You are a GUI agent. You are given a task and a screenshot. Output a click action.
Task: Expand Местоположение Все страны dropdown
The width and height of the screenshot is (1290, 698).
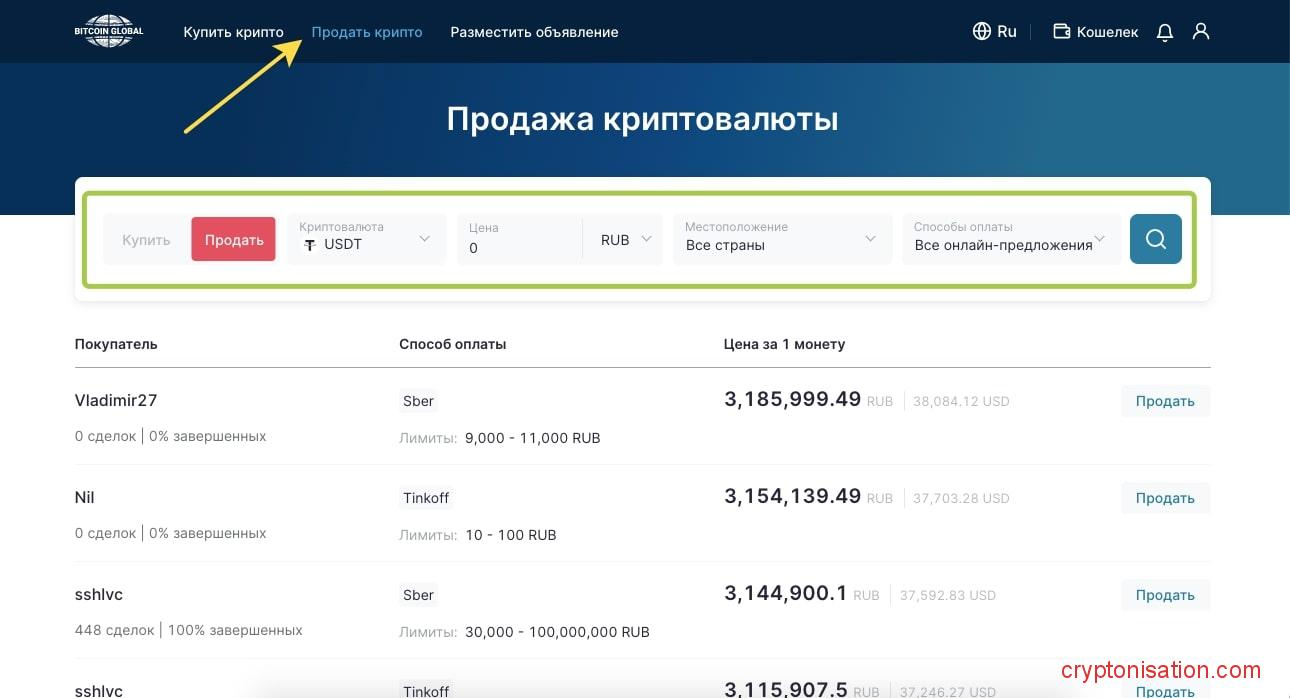point(781,239)
